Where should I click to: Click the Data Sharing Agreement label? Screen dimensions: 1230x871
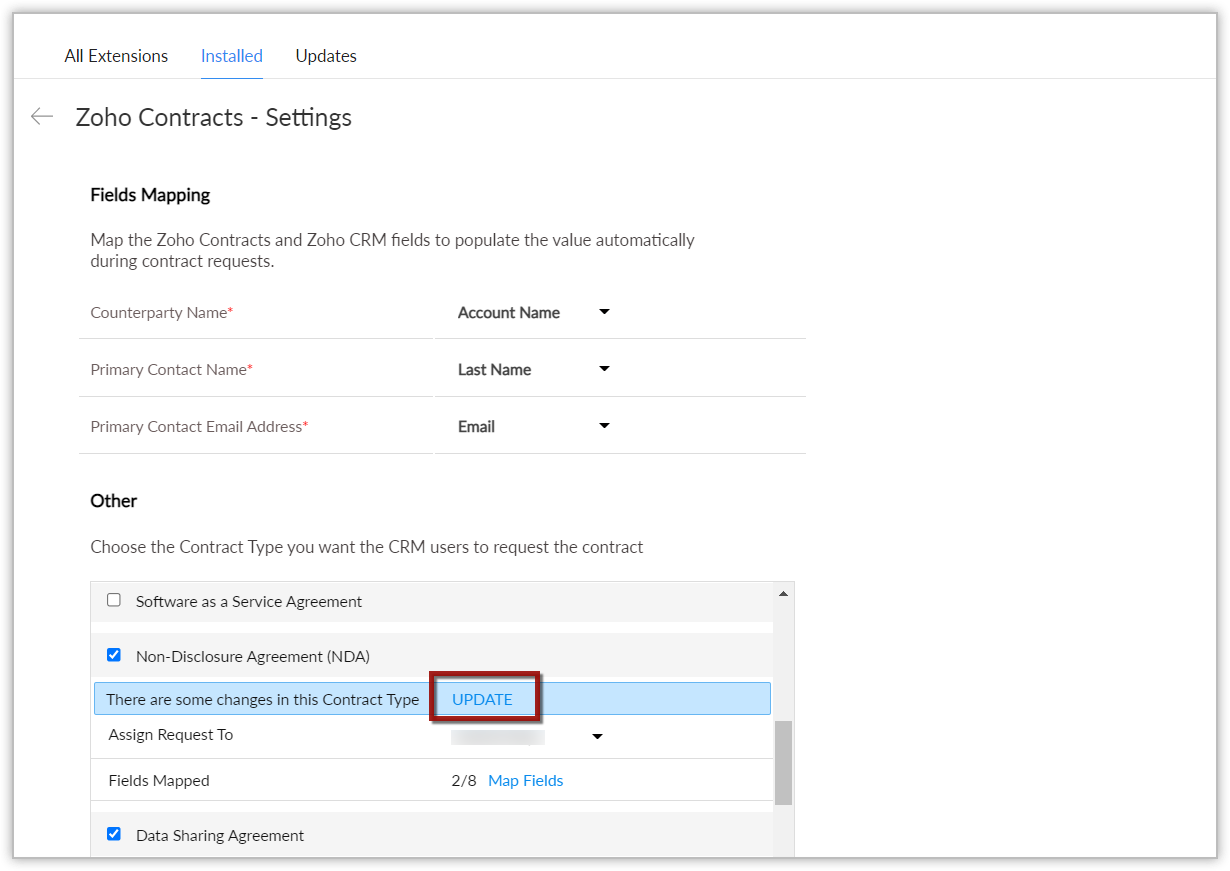pyautogui.click(x=220, y=836)
